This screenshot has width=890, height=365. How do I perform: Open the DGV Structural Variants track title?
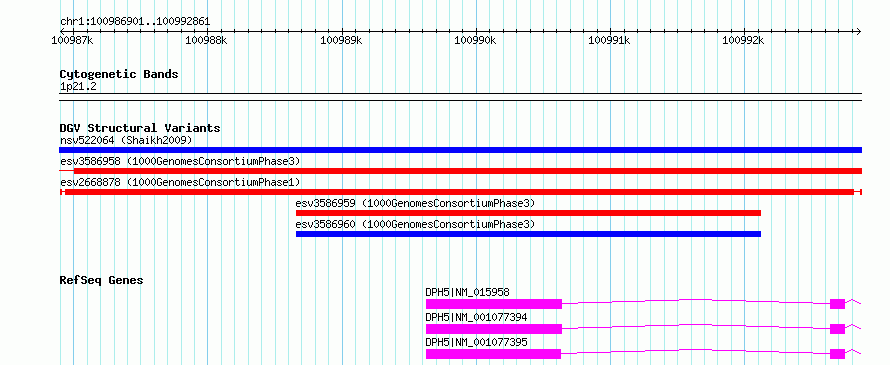pyautogui.click(x=140, y=128)
